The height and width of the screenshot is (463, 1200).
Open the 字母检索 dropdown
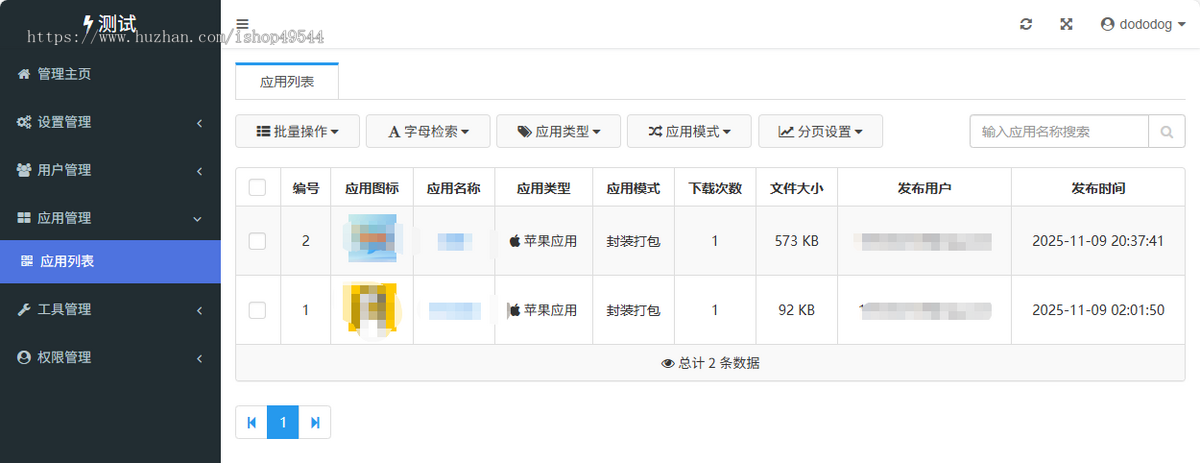(x=428, y=131)
